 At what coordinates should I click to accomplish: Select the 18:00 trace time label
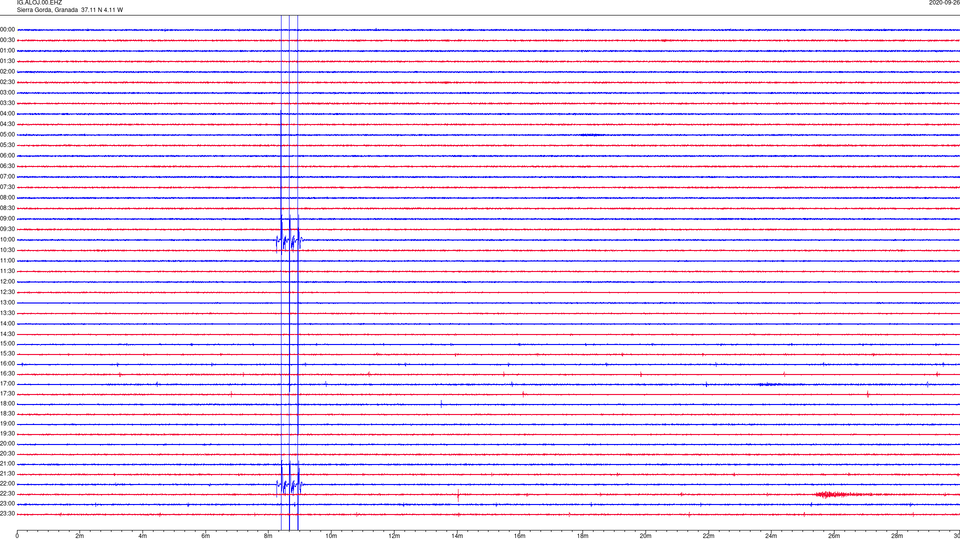point(8,403)
